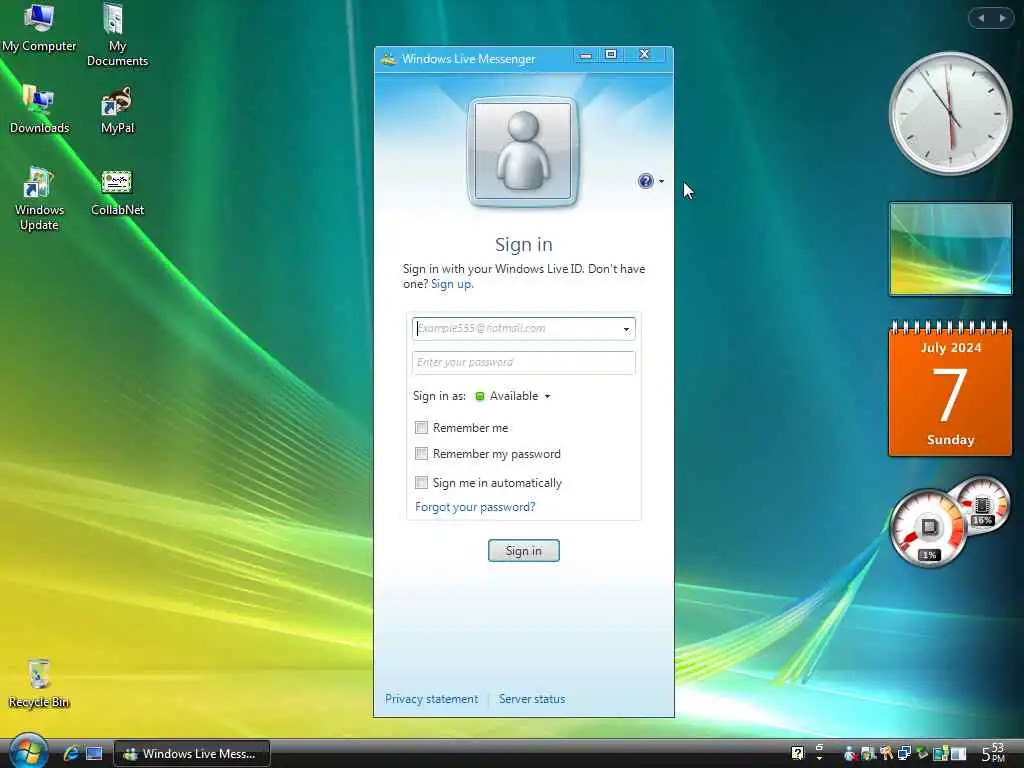Click the slideshow picture gadget
This screenshot has height=768, width=1024.
(x=951, y=249)
